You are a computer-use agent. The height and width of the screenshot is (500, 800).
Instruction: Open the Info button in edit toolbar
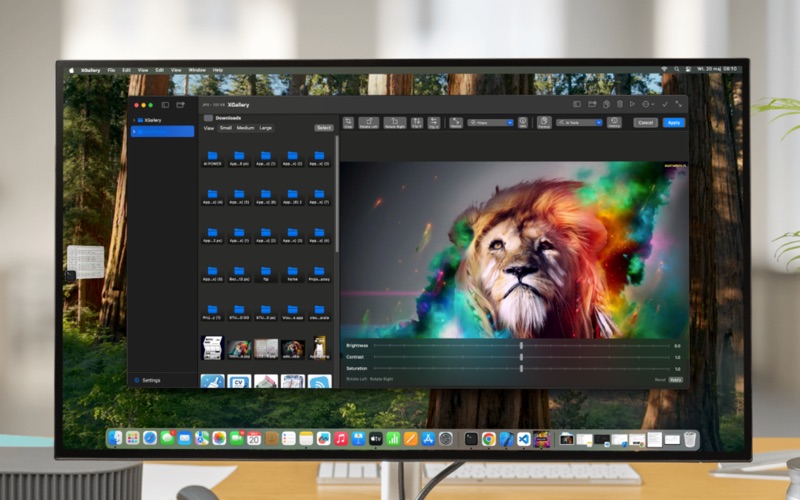522,122
